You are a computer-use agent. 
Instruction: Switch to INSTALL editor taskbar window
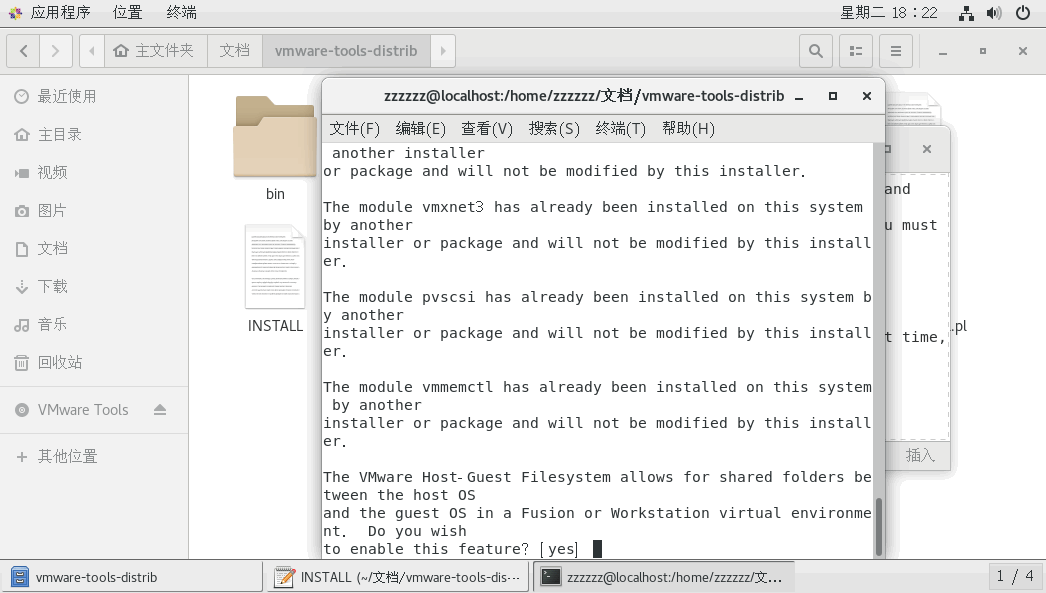point(398,577)
